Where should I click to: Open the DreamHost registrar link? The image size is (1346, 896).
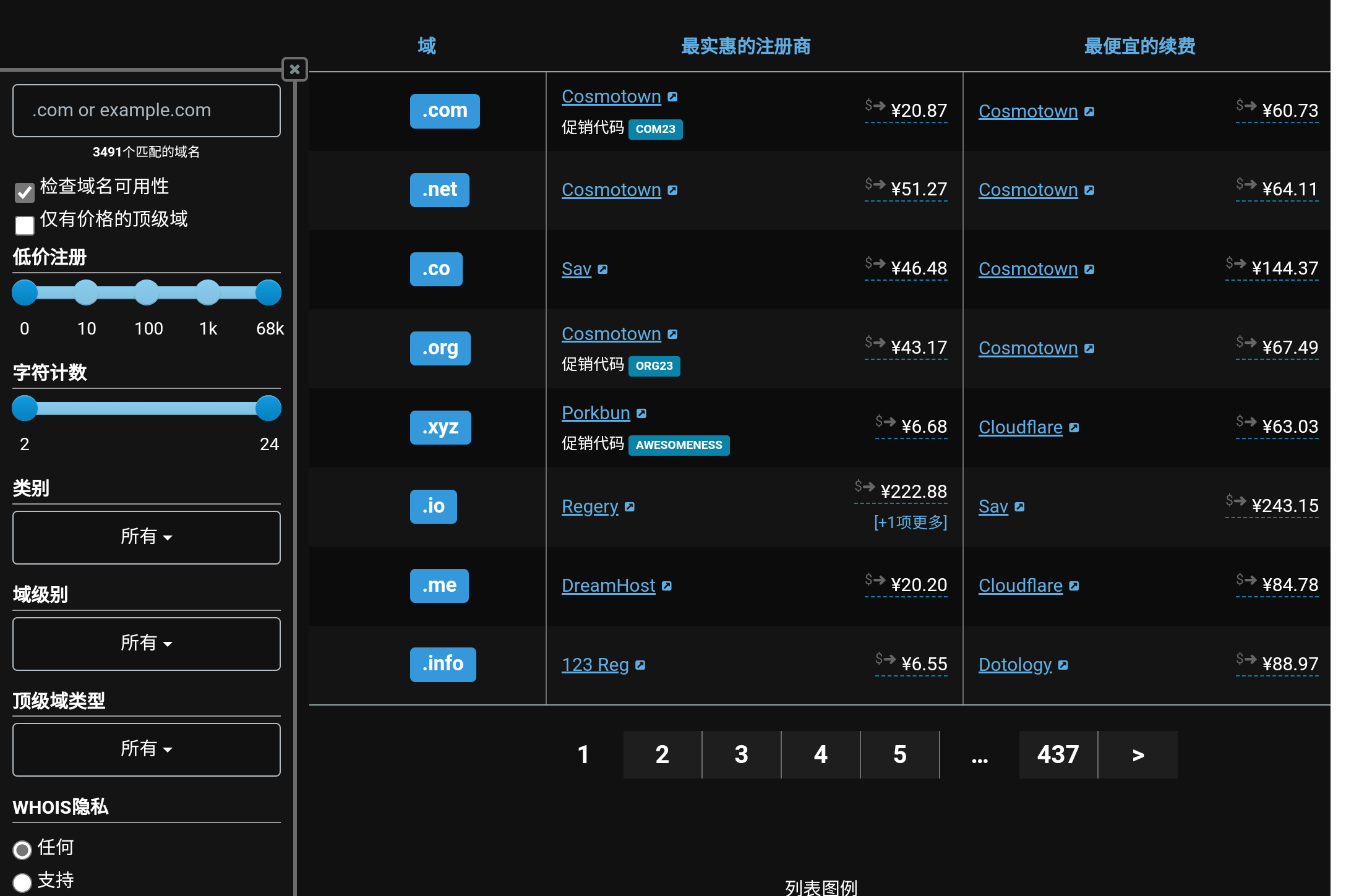tap(608, 586)
